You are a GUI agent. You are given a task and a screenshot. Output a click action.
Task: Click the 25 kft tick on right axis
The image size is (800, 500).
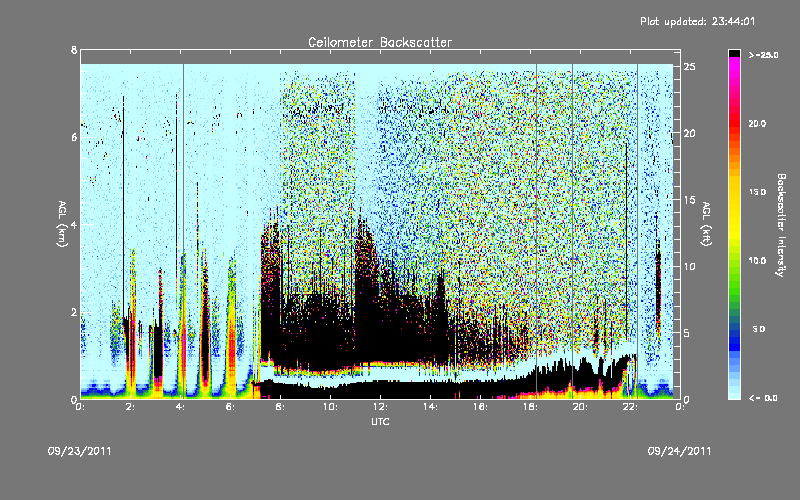(689, 67)
